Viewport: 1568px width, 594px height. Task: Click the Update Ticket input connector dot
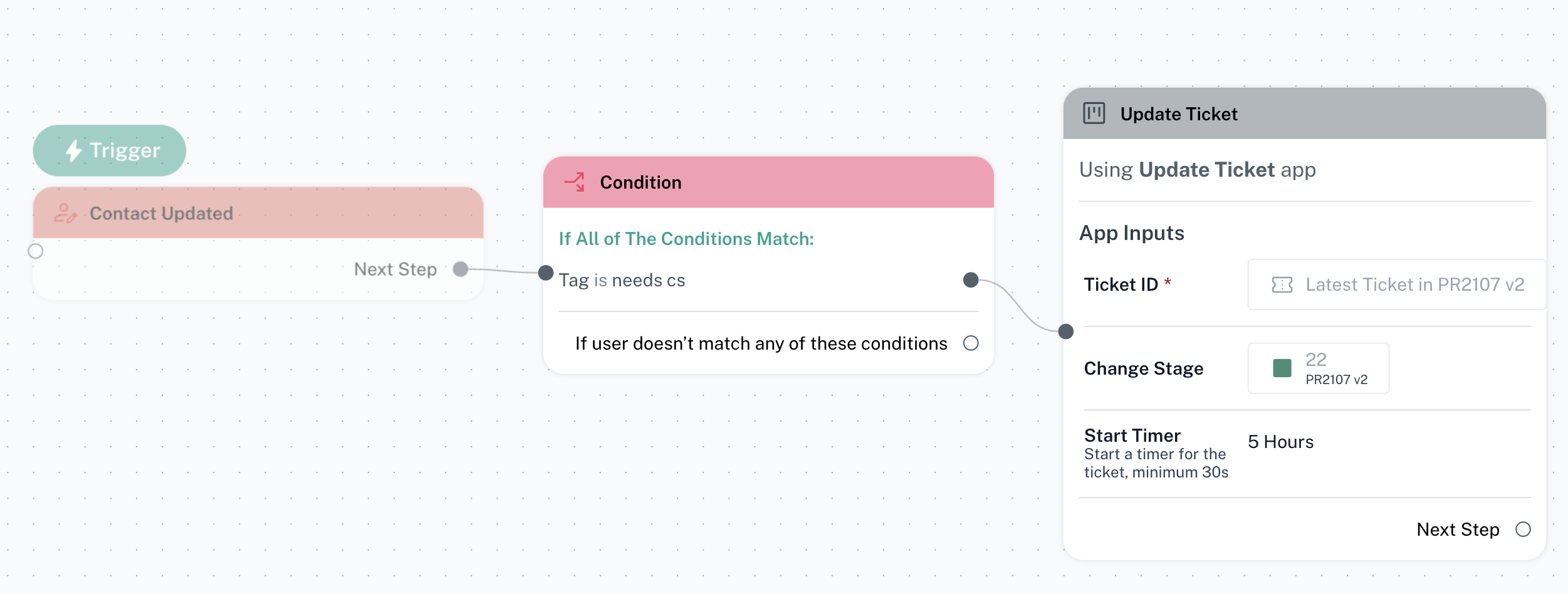(1066, 331)
